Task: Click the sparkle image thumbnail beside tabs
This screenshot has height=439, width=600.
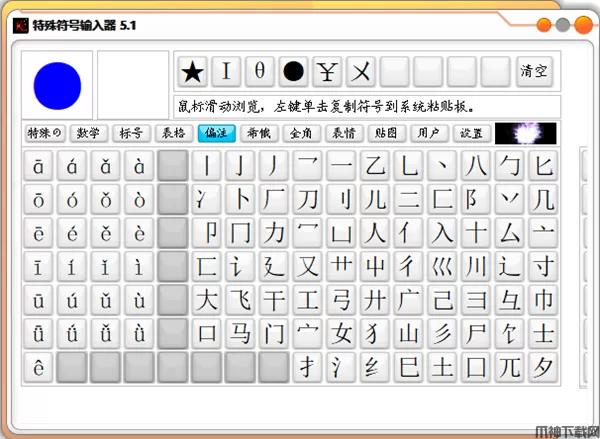Action: click(526, 133)
